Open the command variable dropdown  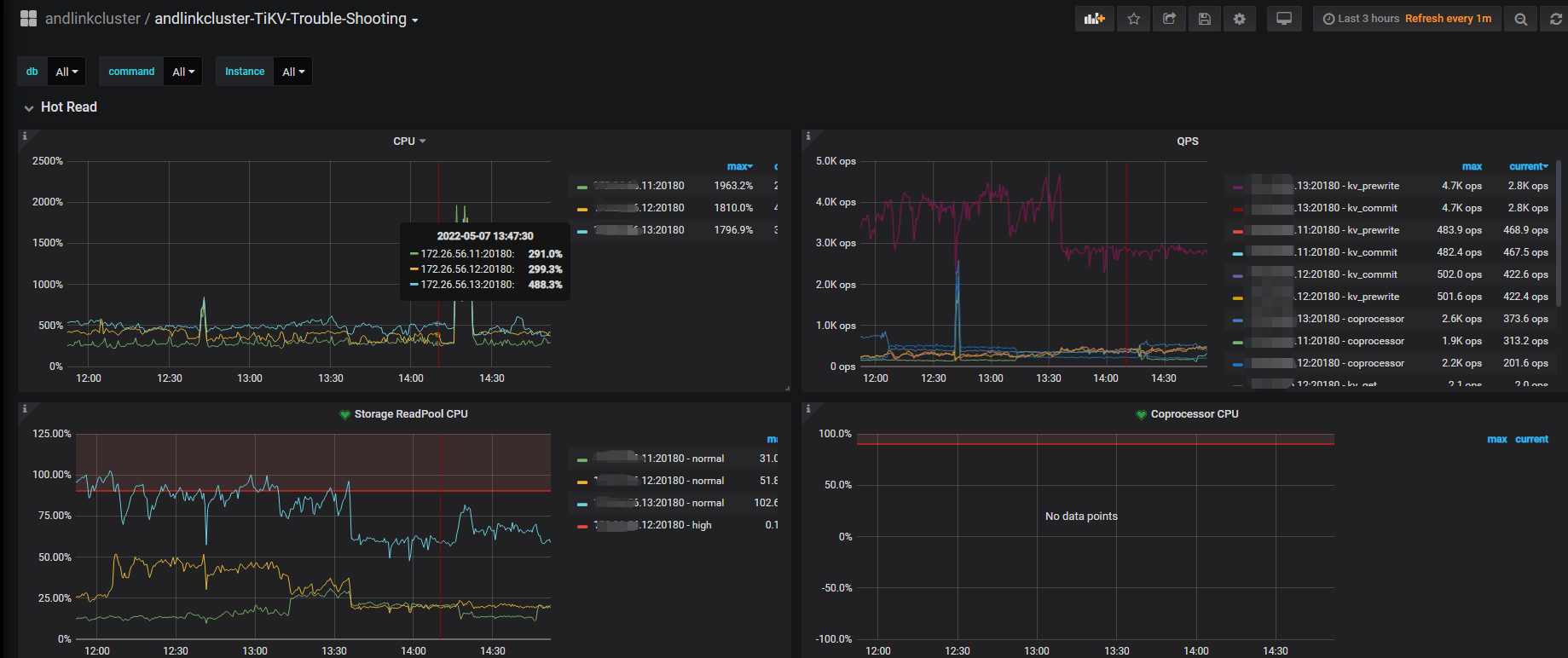pos(183,72)
